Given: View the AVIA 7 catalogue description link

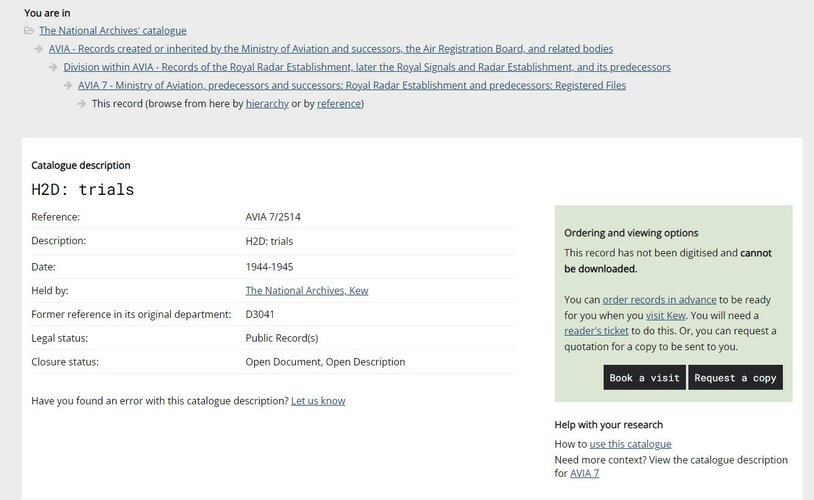Looking at the screenshot, I should [585, 473].
